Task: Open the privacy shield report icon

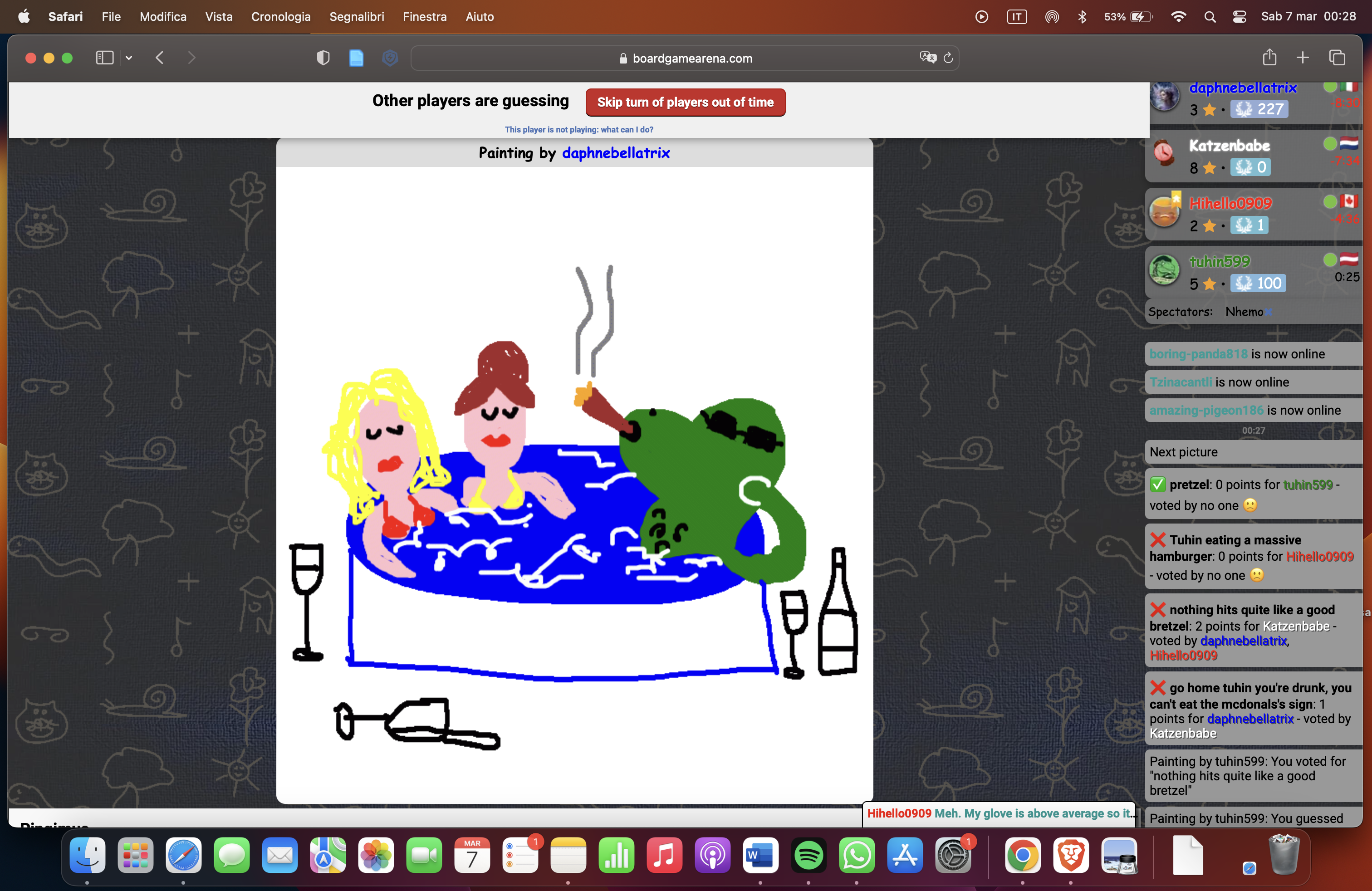Action: pos(323,58)
